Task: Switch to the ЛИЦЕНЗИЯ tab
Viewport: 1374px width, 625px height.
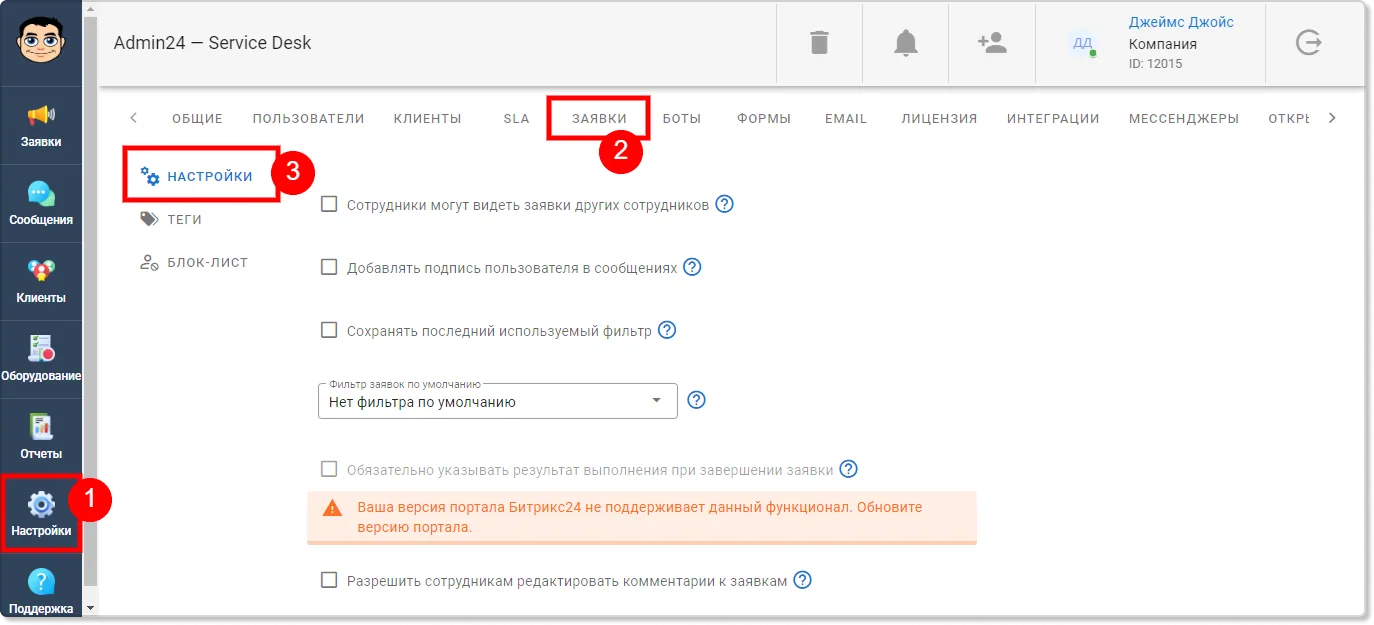Action: point(939,118)
